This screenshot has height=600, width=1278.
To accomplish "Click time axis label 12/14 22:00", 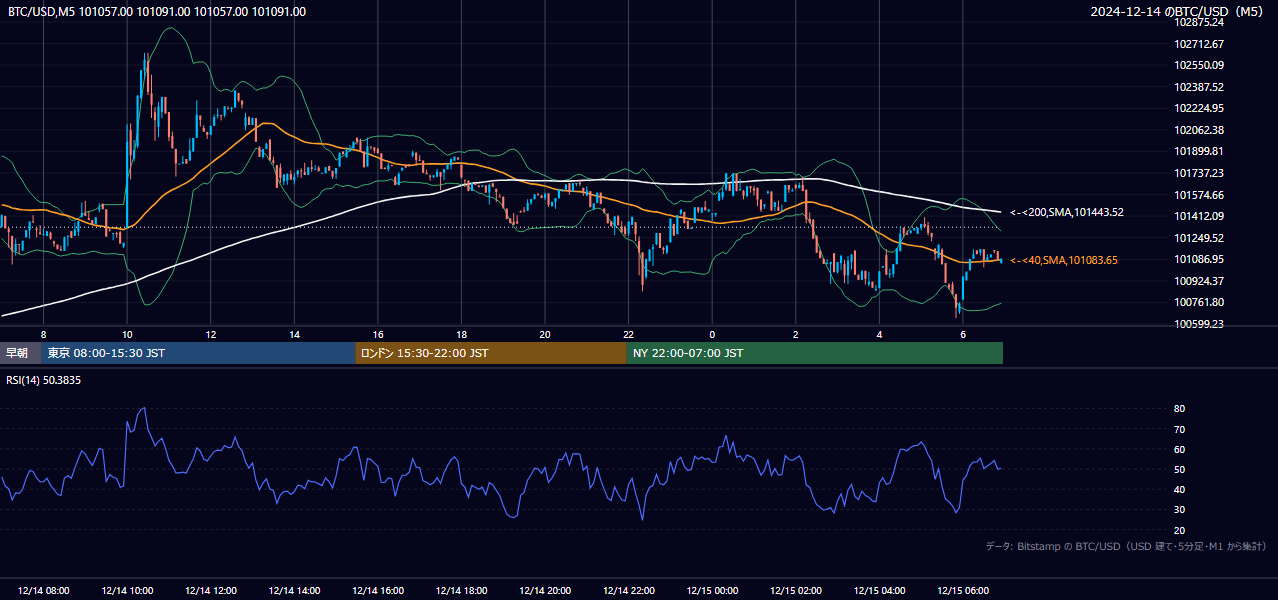I will (x=628, y=591).
